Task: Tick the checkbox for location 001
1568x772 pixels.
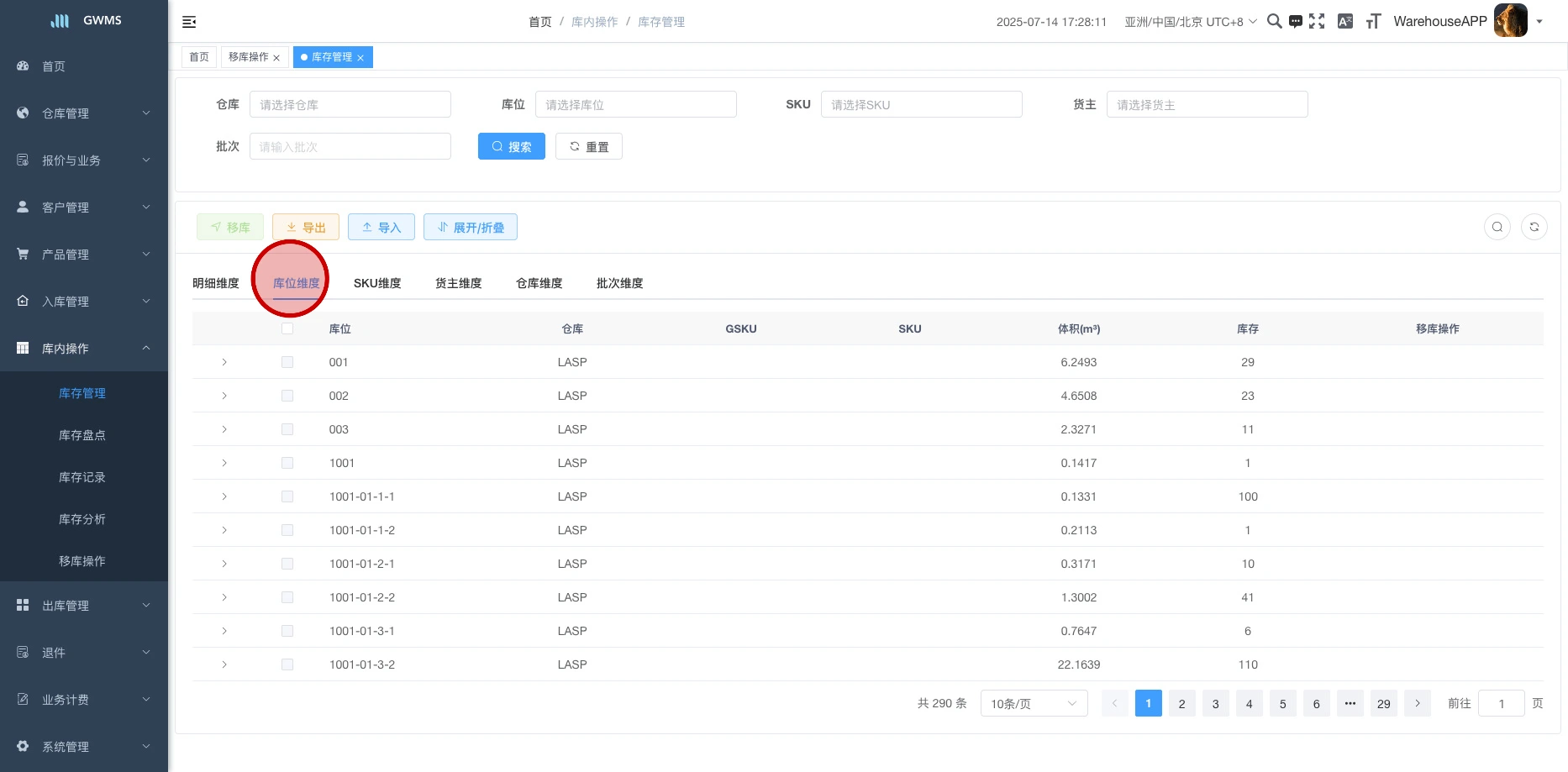Action: tap(287, 362)
